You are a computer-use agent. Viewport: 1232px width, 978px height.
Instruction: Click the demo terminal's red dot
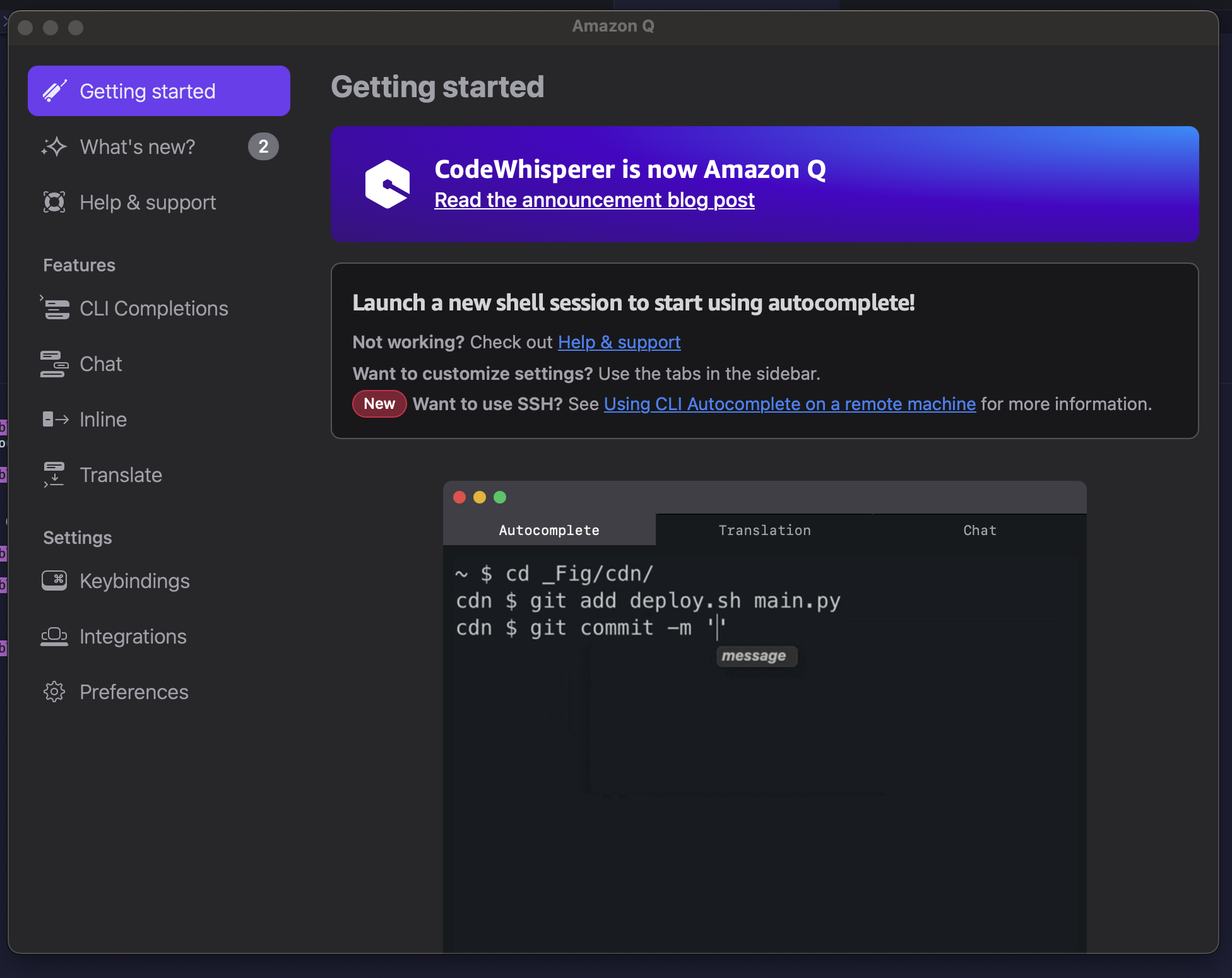459,497
